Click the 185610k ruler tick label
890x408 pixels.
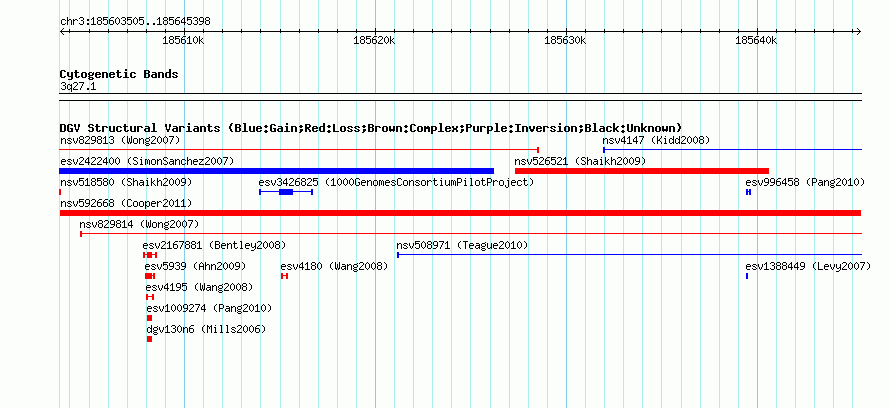[x=183, y=41]
